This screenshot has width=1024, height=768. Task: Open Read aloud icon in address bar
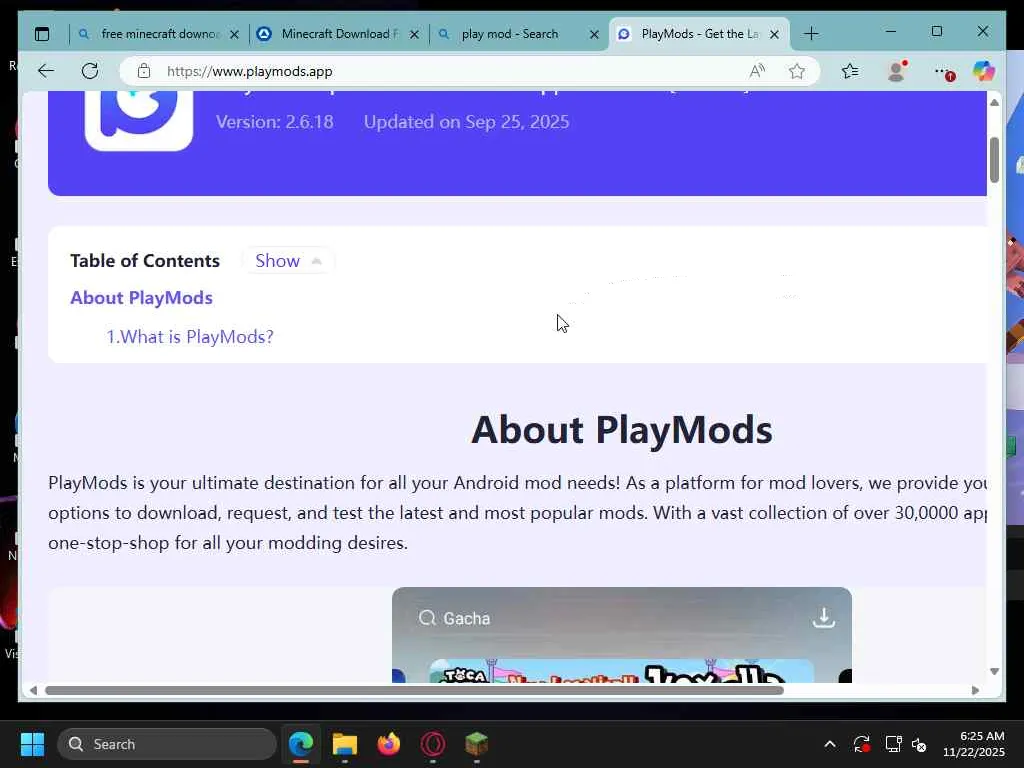point(757,71)
